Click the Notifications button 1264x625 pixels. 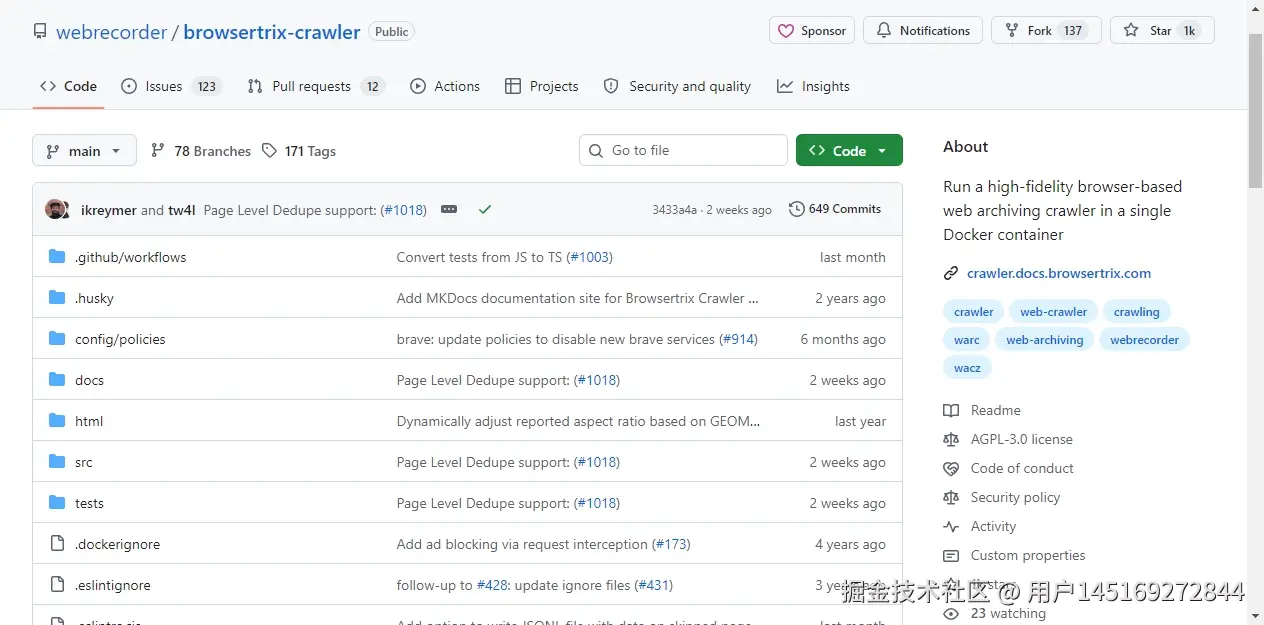coord(923,31)
